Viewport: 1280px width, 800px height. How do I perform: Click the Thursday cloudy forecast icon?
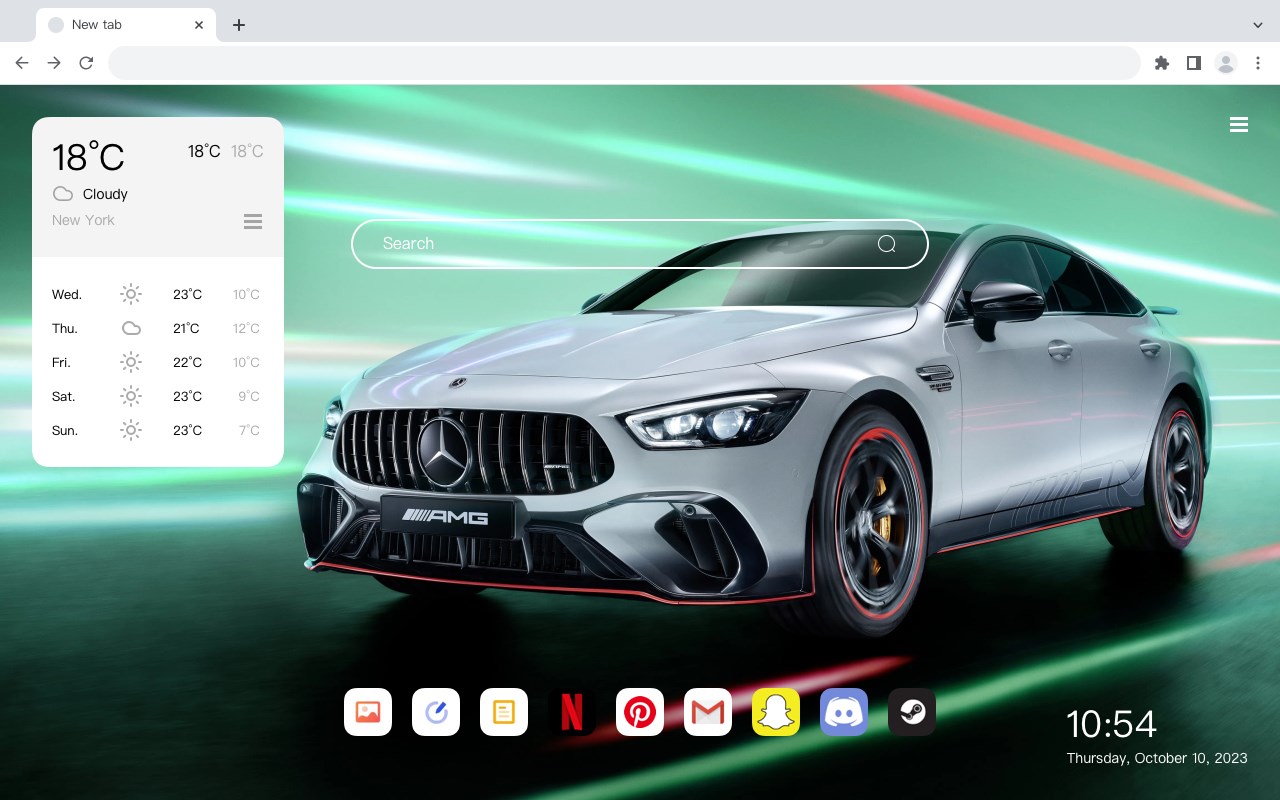click(131, 328)
